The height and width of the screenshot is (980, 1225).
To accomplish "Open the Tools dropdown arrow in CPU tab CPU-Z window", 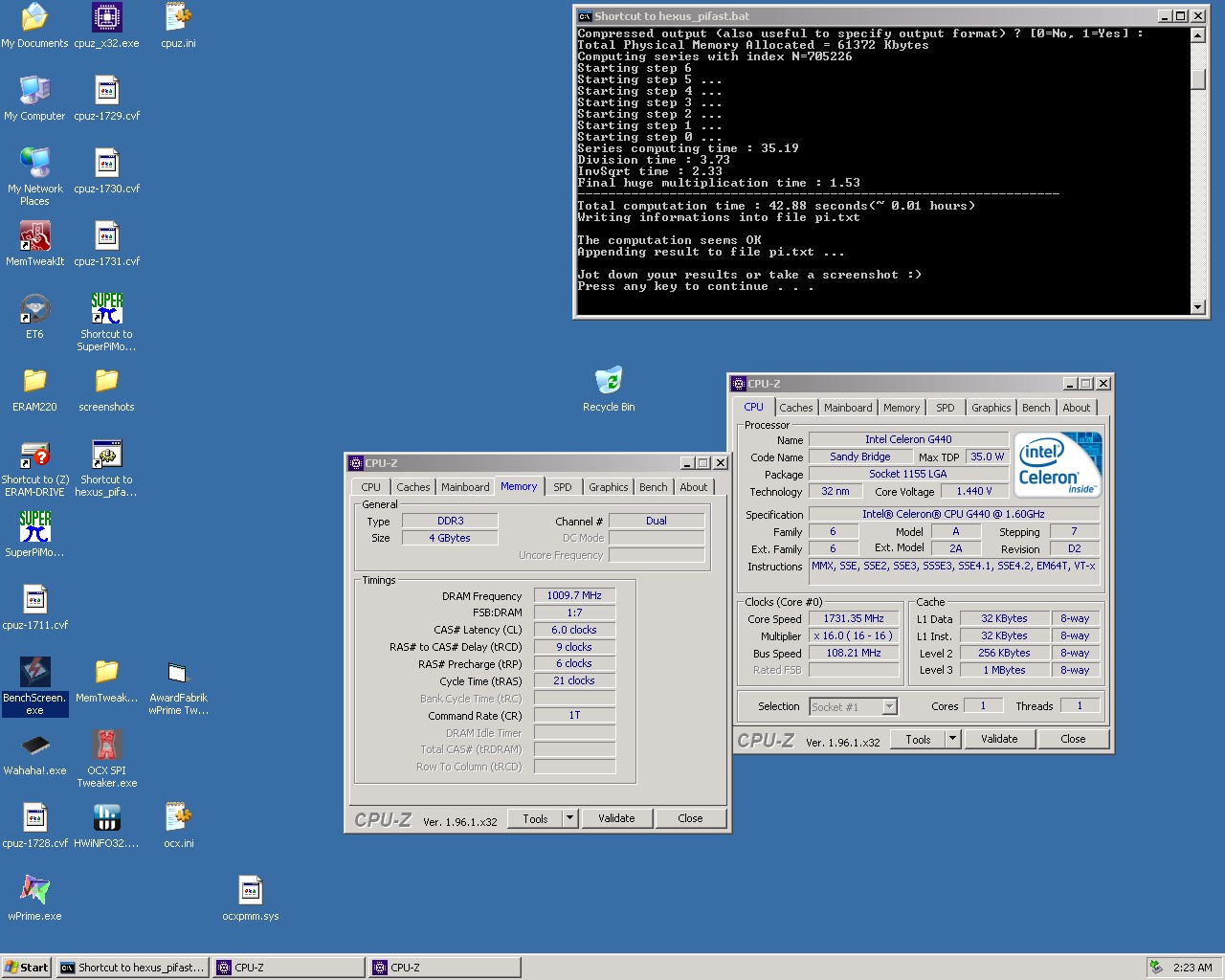I will (952, 739).
